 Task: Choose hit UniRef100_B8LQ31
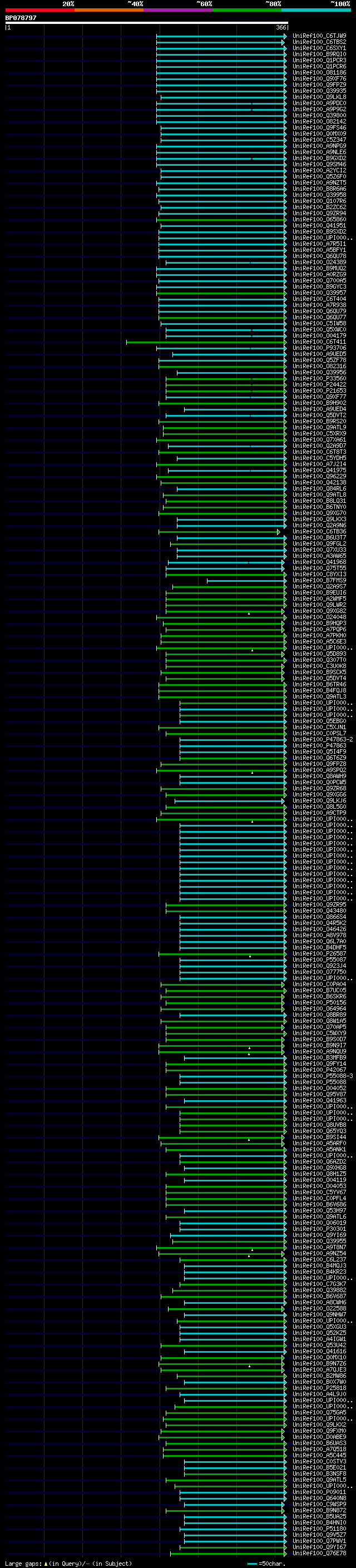(x=319, y=501)
